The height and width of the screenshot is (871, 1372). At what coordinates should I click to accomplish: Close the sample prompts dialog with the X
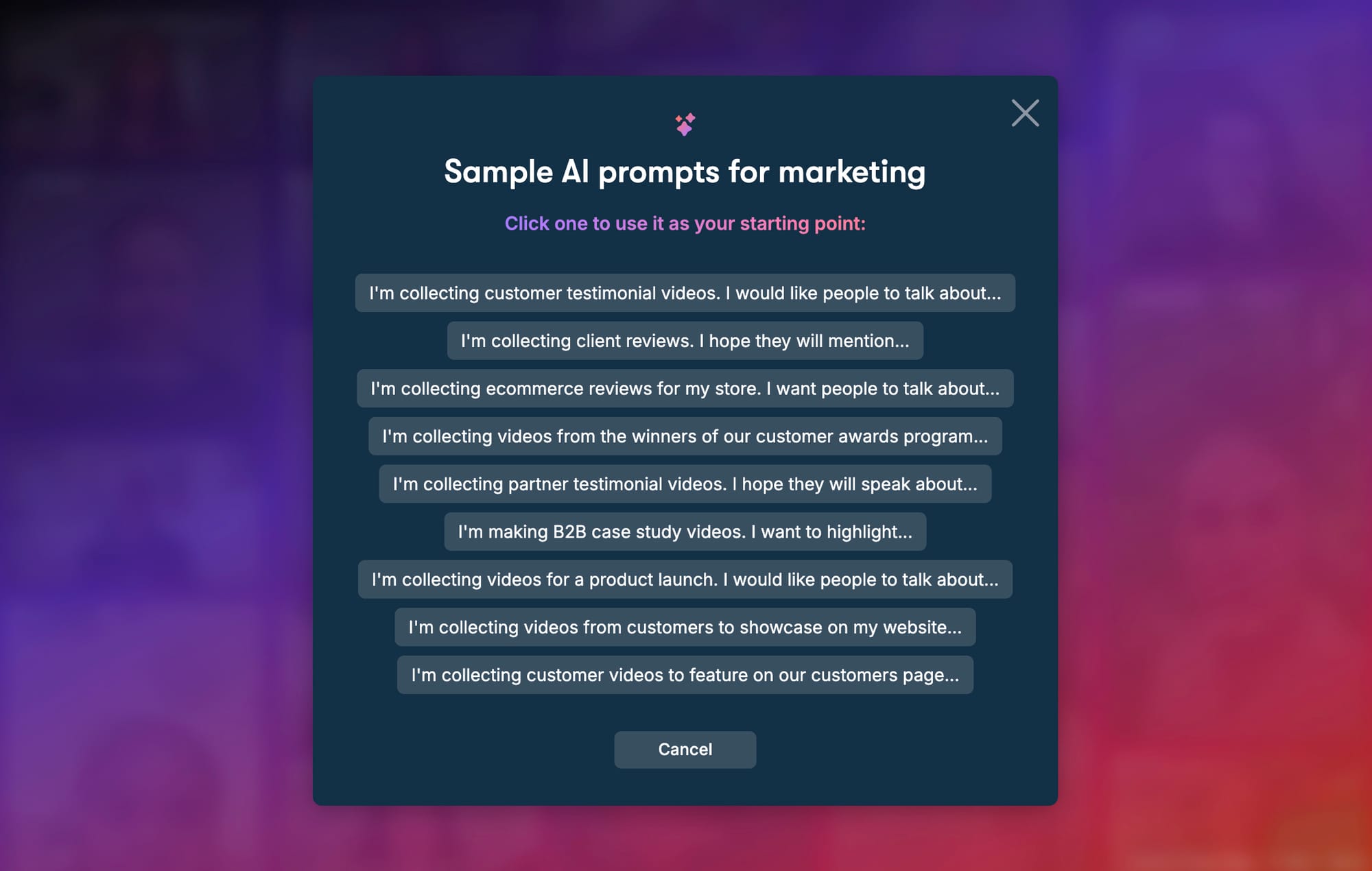click(1025, 113)
